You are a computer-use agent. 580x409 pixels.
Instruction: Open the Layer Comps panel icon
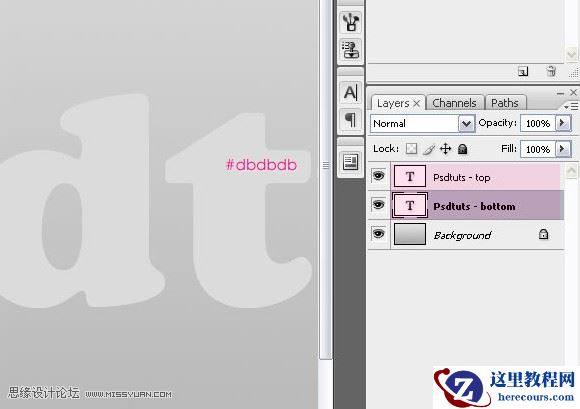(350, 162)
